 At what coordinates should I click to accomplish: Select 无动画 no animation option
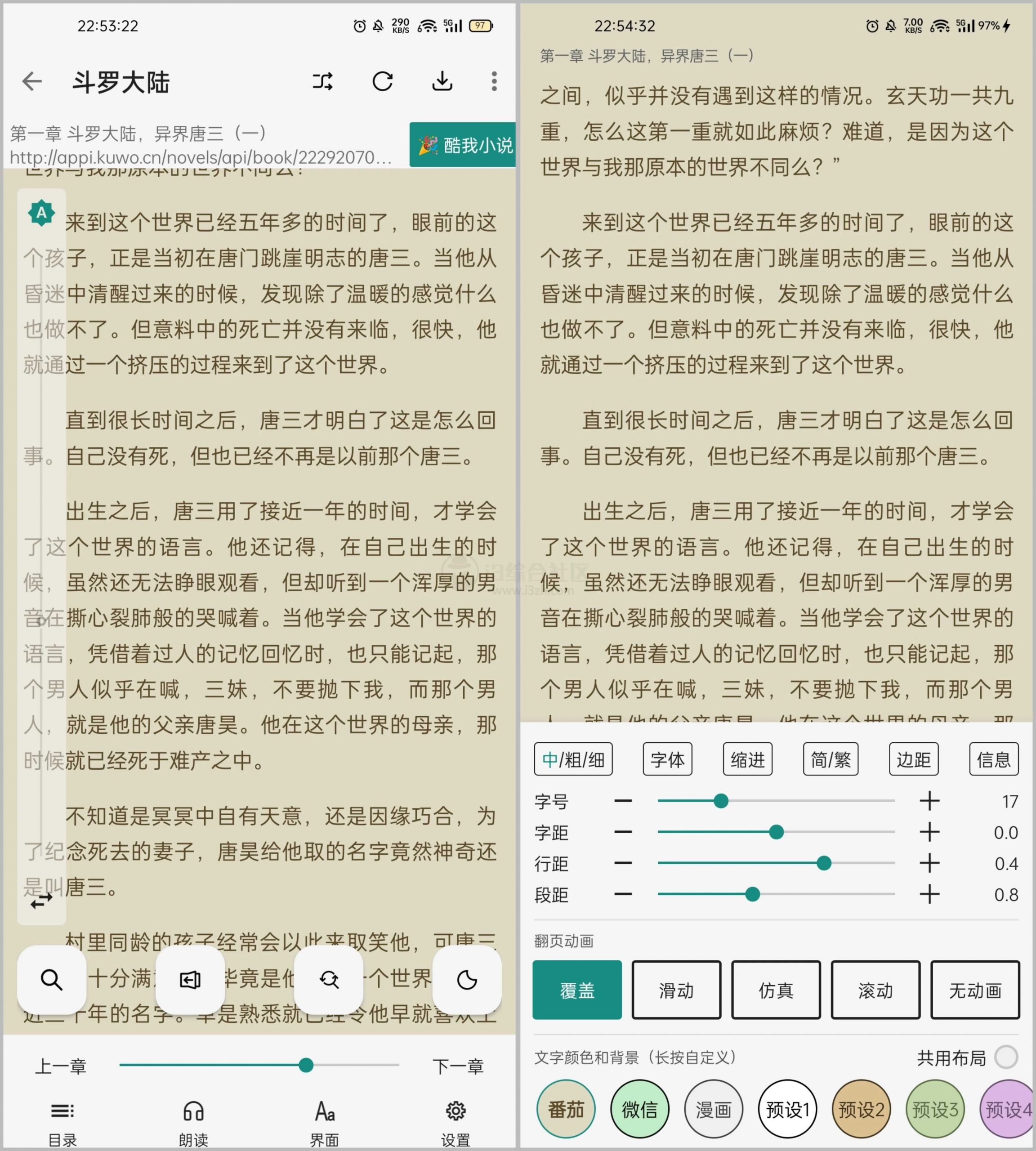975,990
